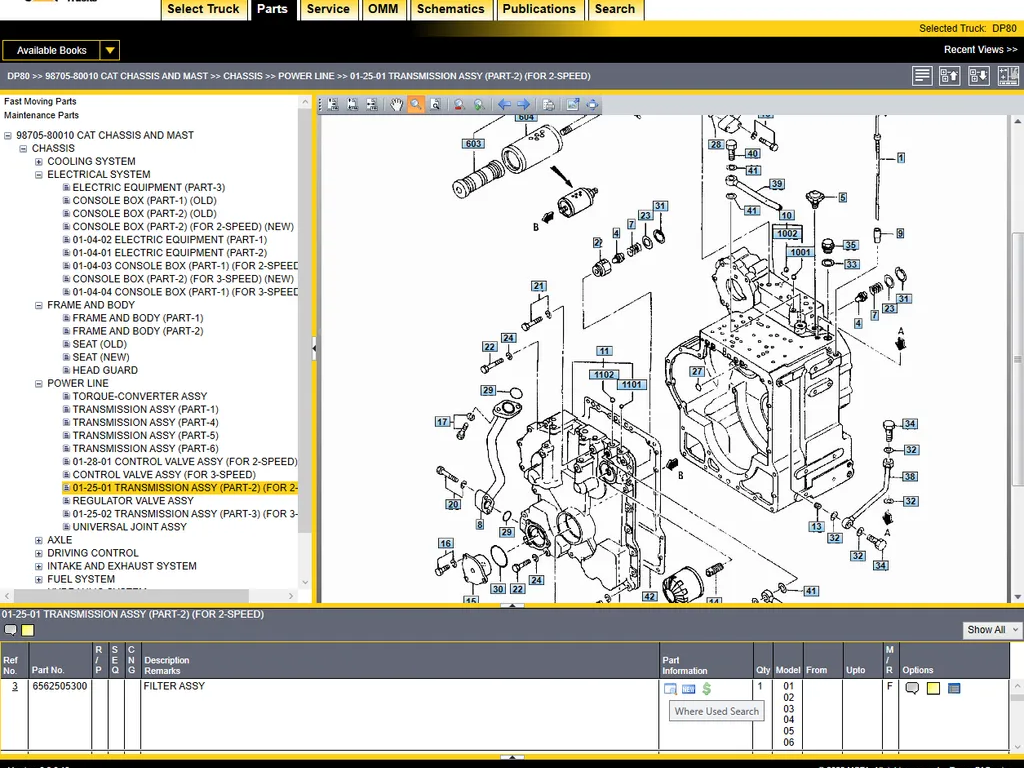Collapse the ELECTRICAL SYSTEM tree node
This screenshot has width=1024, height=768.
tap(39, 175)
